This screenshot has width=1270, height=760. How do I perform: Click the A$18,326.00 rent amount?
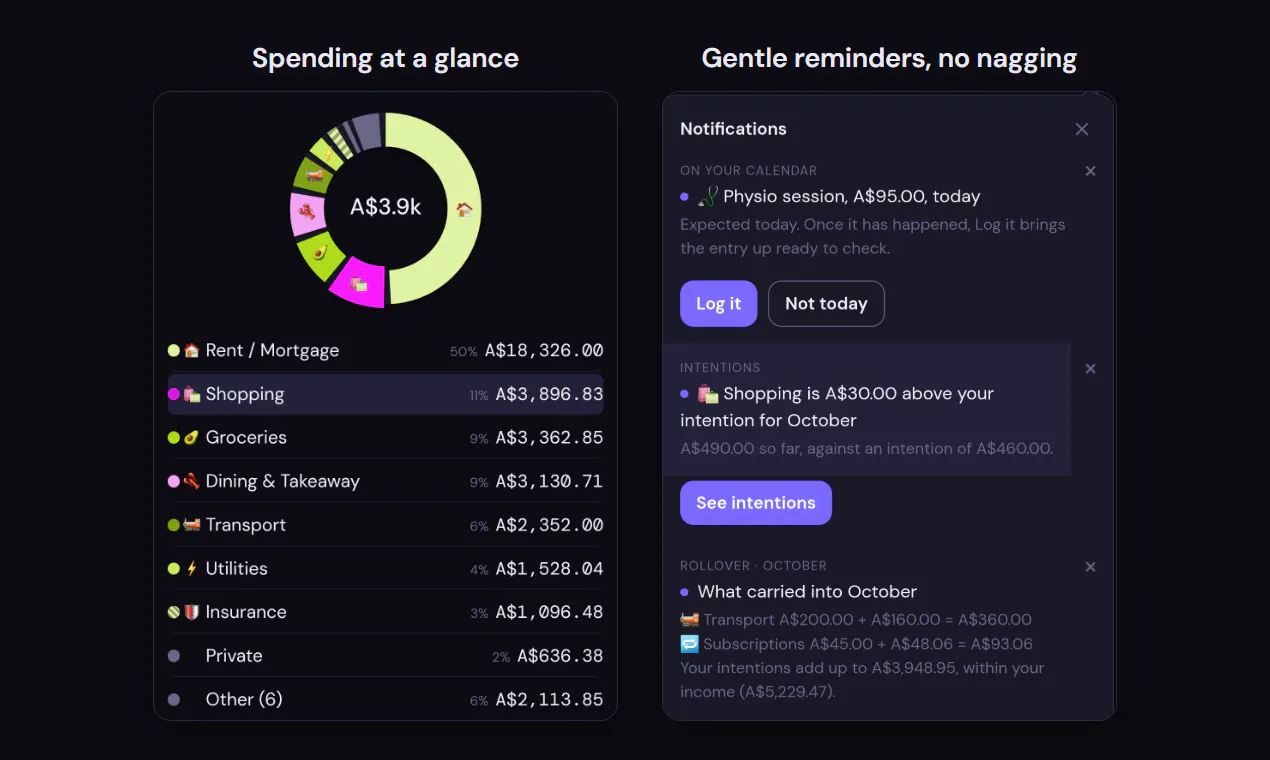pyautogui.click(x=544, y=351)
